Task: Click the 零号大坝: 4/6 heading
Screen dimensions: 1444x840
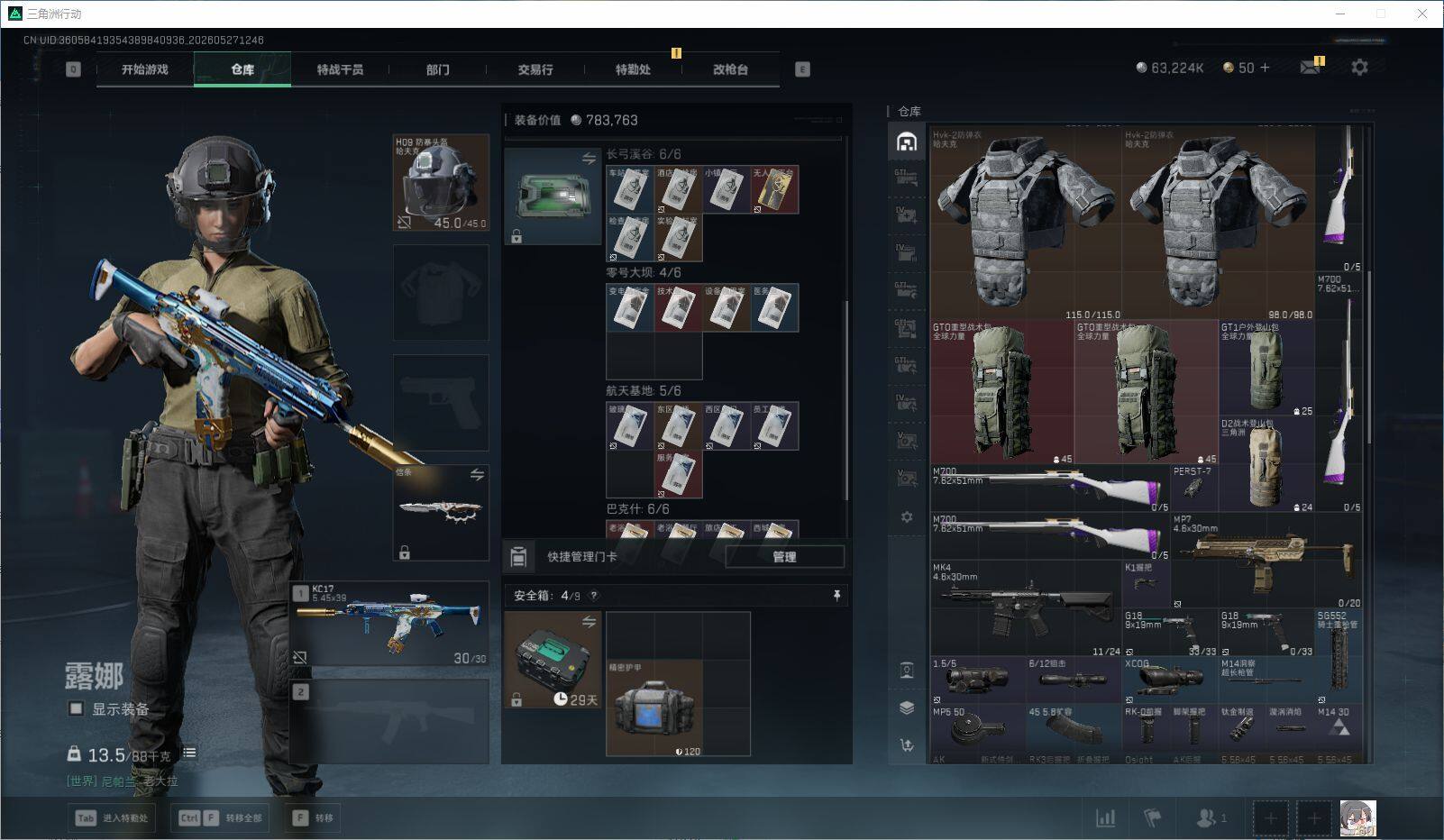Action: [644, 273]
